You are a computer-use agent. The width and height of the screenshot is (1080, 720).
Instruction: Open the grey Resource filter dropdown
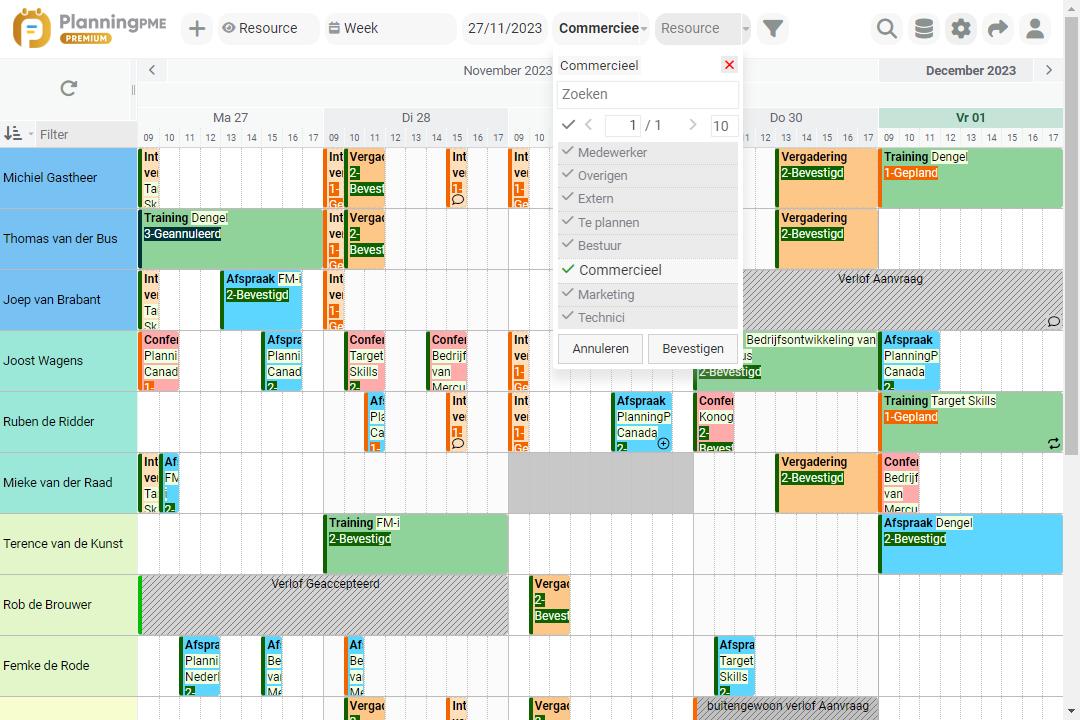[x=703, y=28]
